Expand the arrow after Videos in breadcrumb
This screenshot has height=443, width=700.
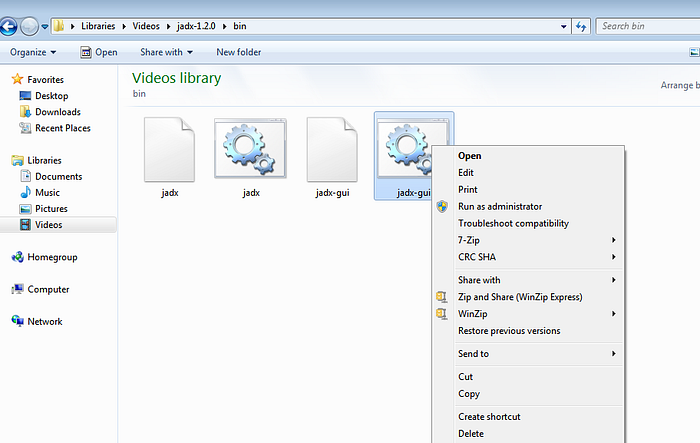[x=168, y=26]
